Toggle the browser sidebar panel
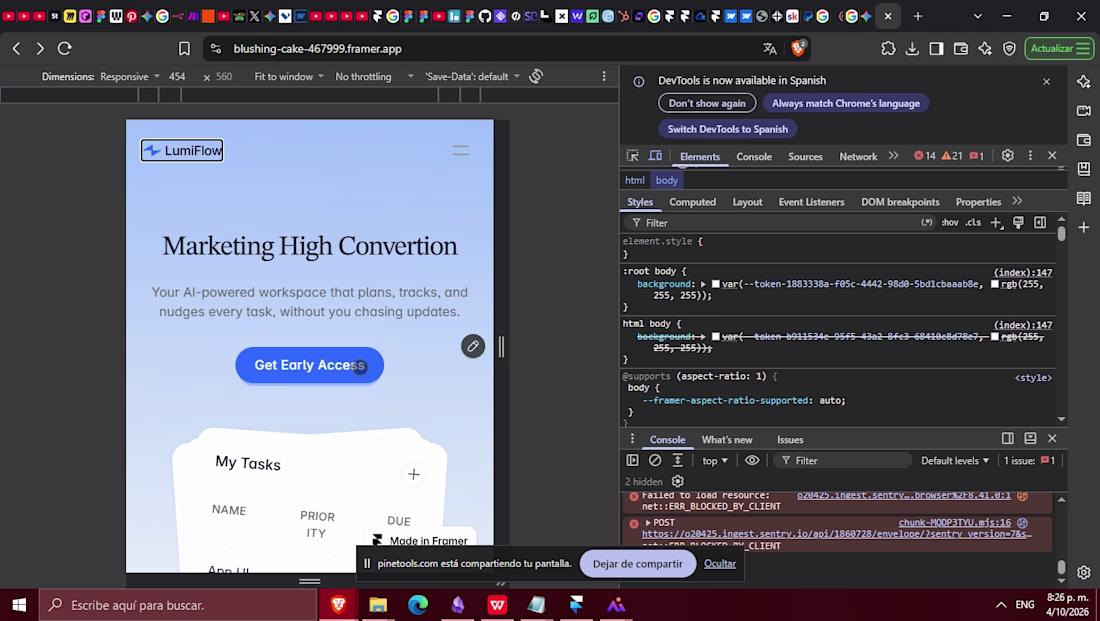 tap(936, 48)
